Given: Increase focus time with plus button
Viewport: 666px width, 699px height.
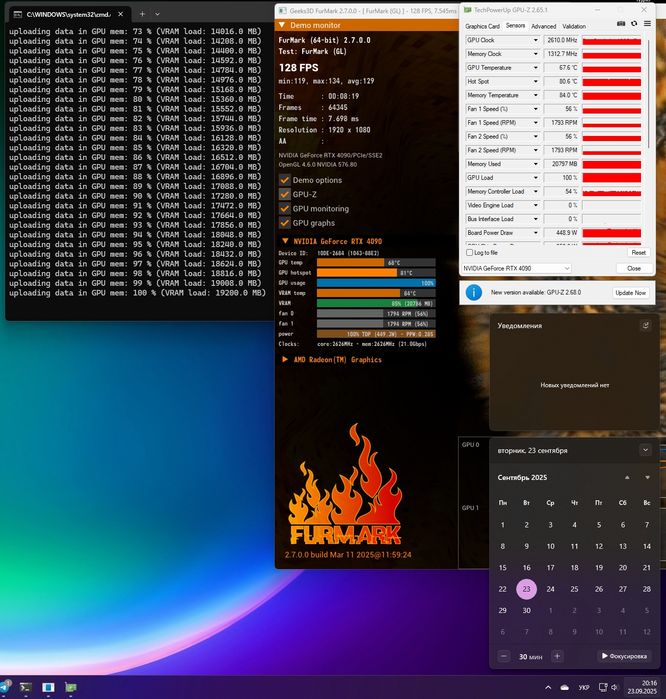Looking at the screenshot, I should [557, 656].
